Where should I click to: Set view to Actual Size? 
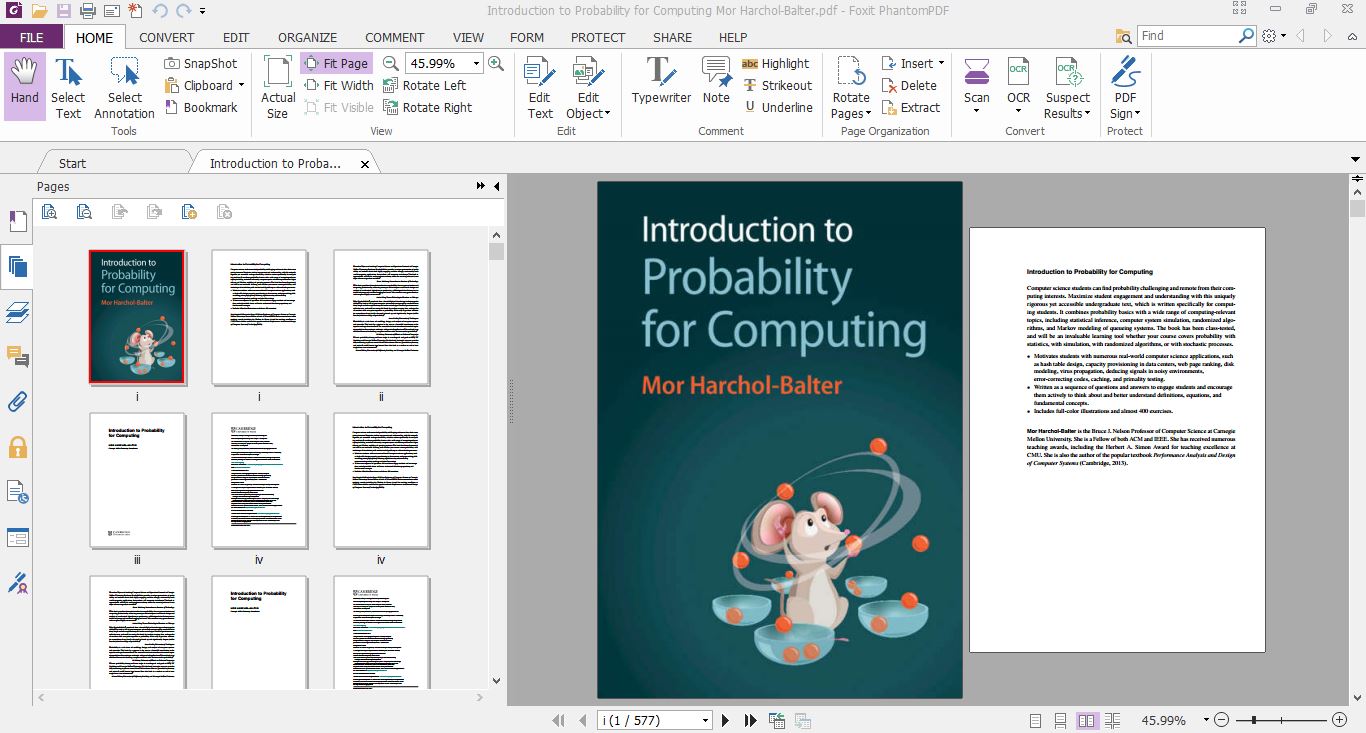pos(278,87)
